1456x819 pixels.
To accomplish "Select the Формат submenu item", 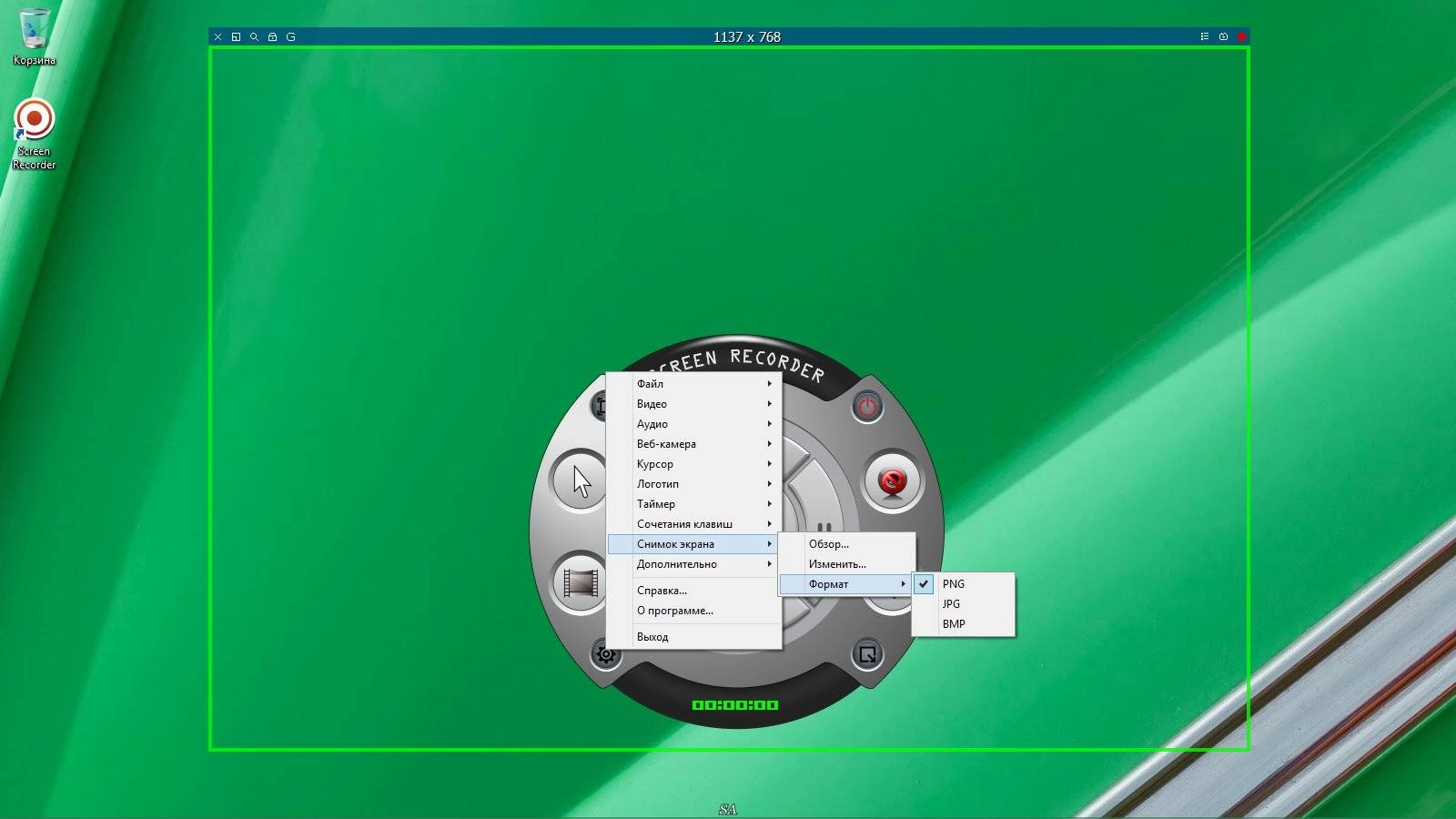I will [847, 584].
